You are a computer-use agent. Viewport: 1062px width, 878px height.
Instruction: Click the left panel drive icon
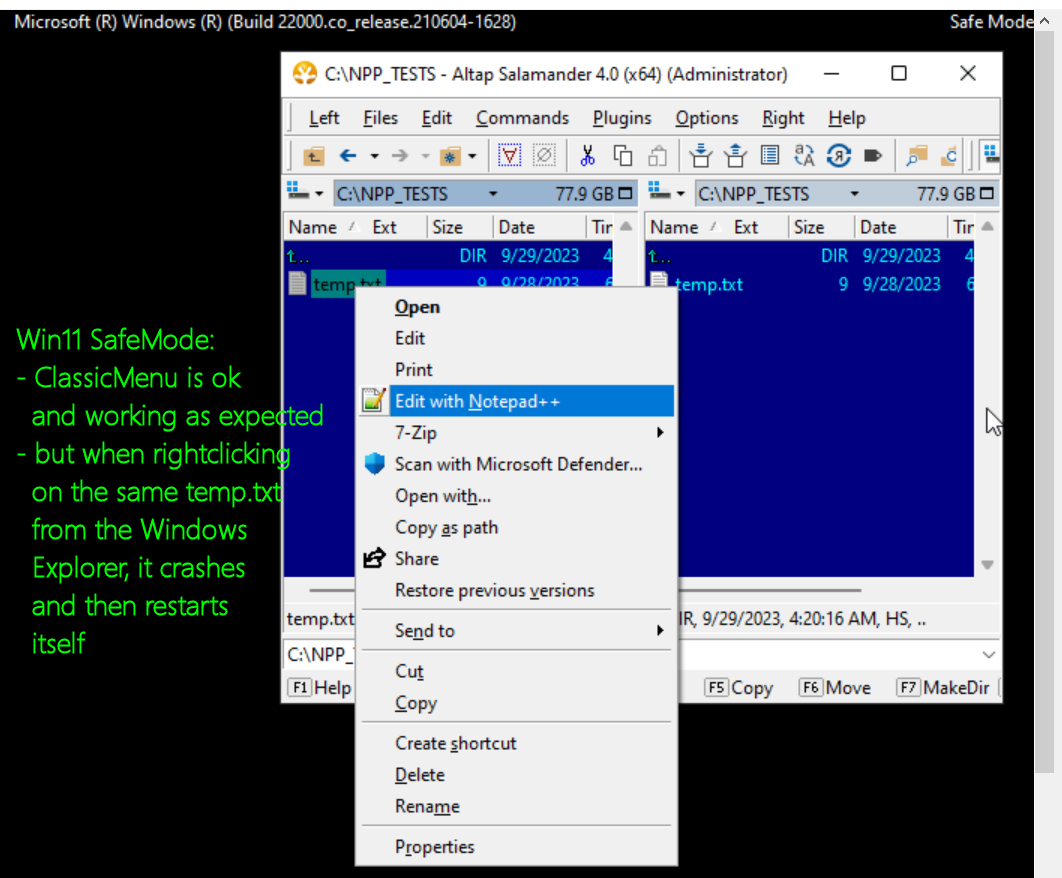pos(298,191)
